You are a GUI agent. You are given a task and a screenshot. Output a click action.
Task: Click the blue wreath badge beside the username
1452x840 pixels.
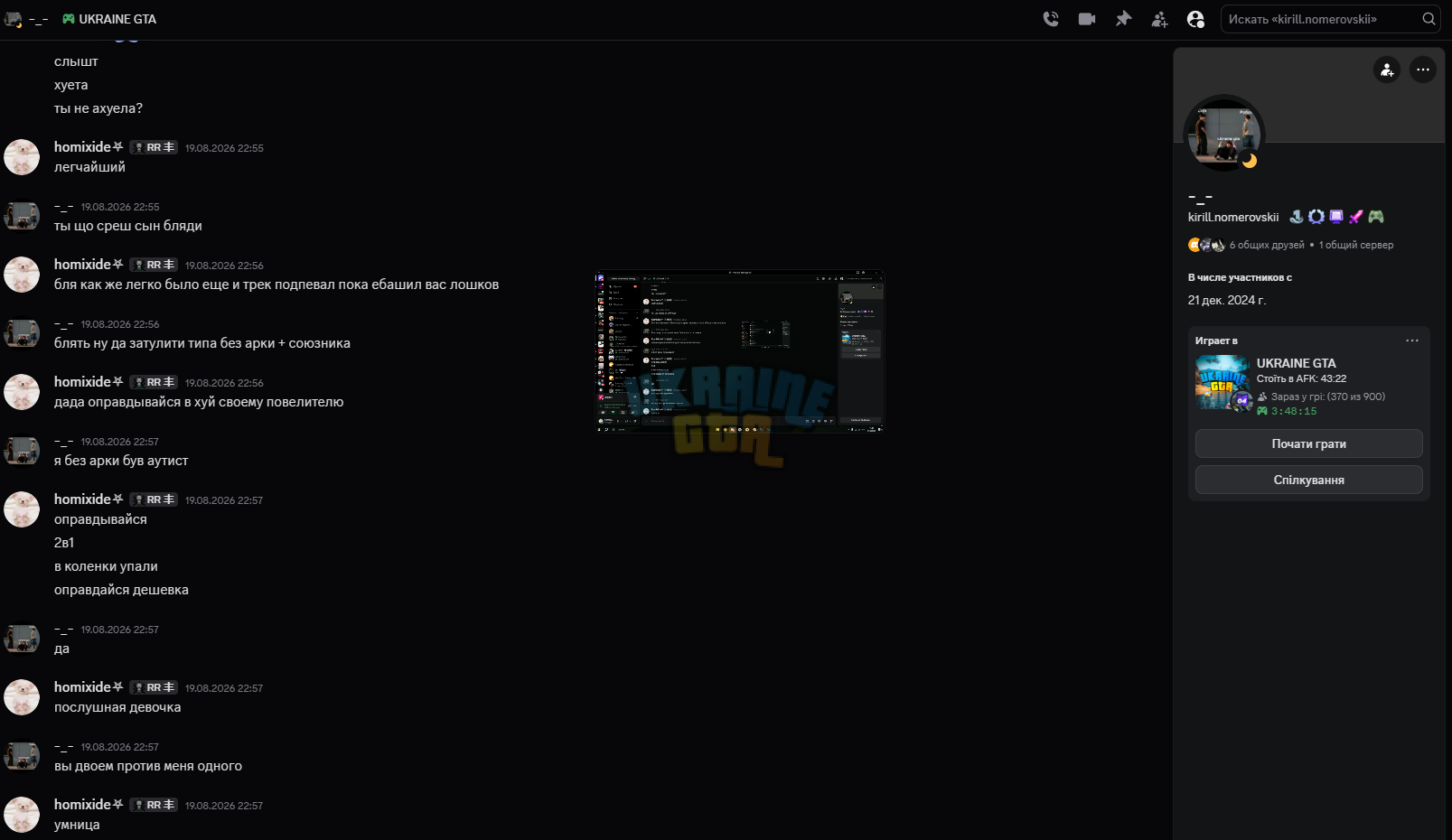pos(1316,217)
